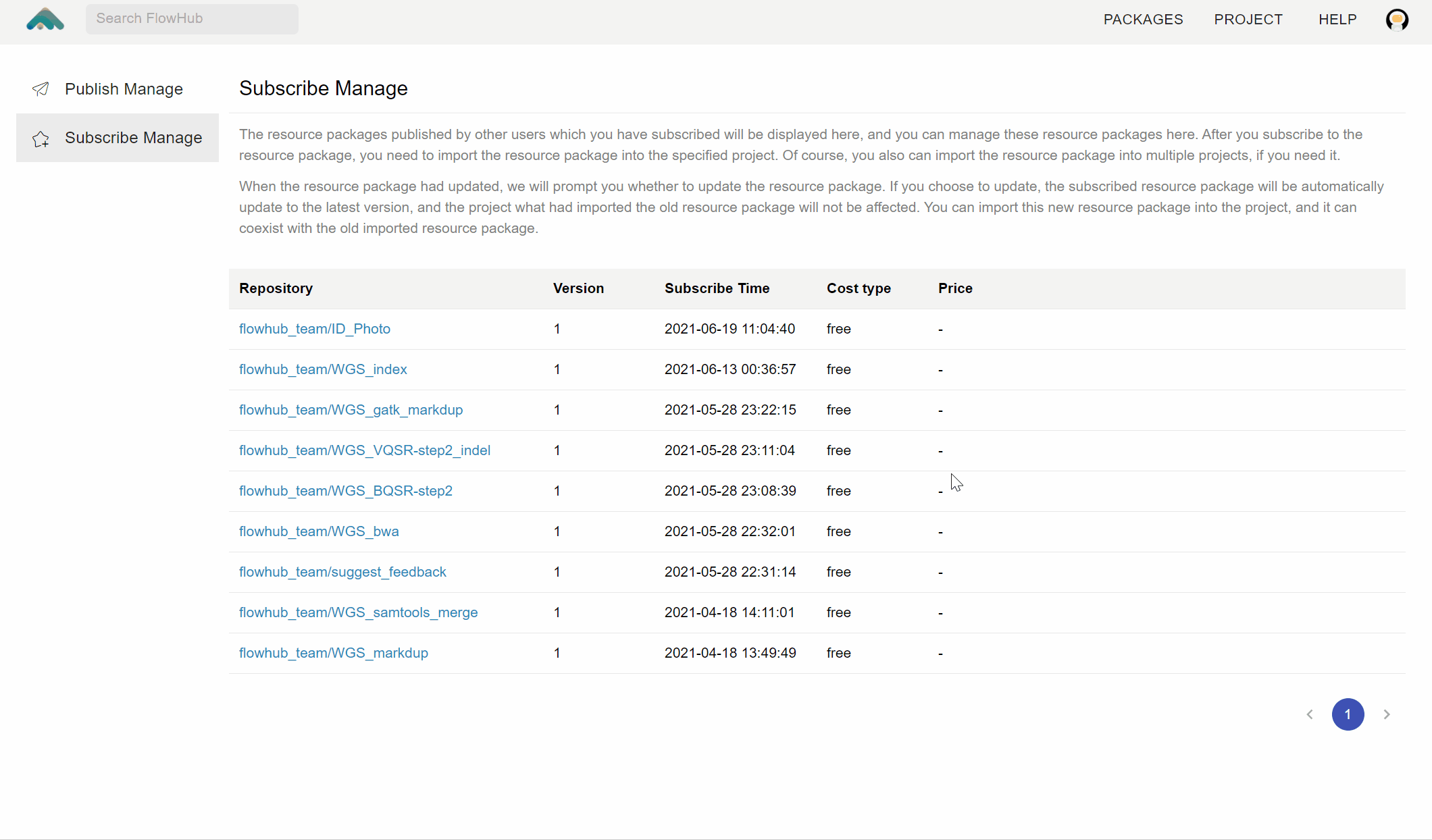Switch to Subscribe Manage section

(118, 138)
